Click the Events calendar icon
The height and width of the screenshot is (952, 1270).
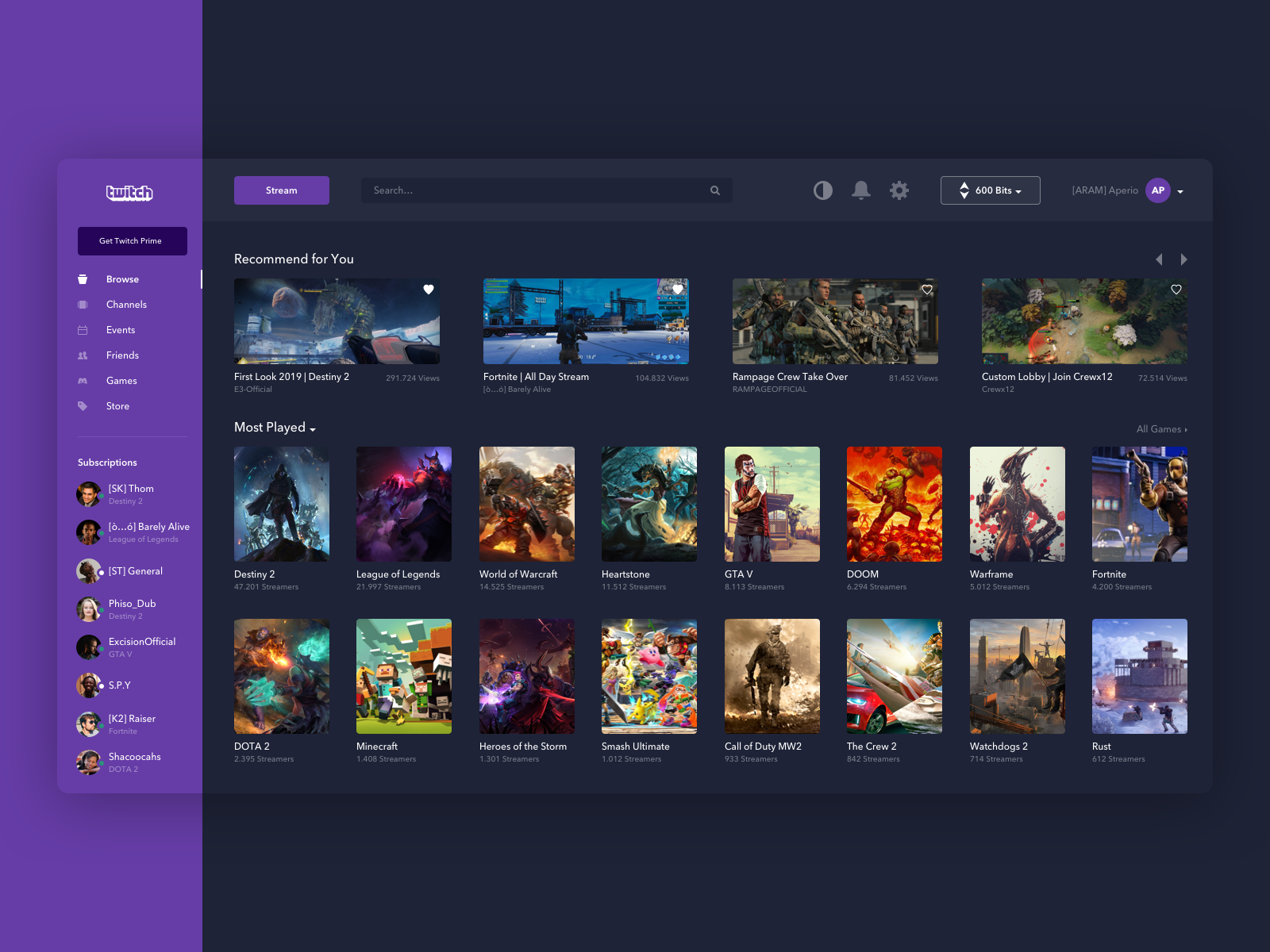(x=83, y=330)
